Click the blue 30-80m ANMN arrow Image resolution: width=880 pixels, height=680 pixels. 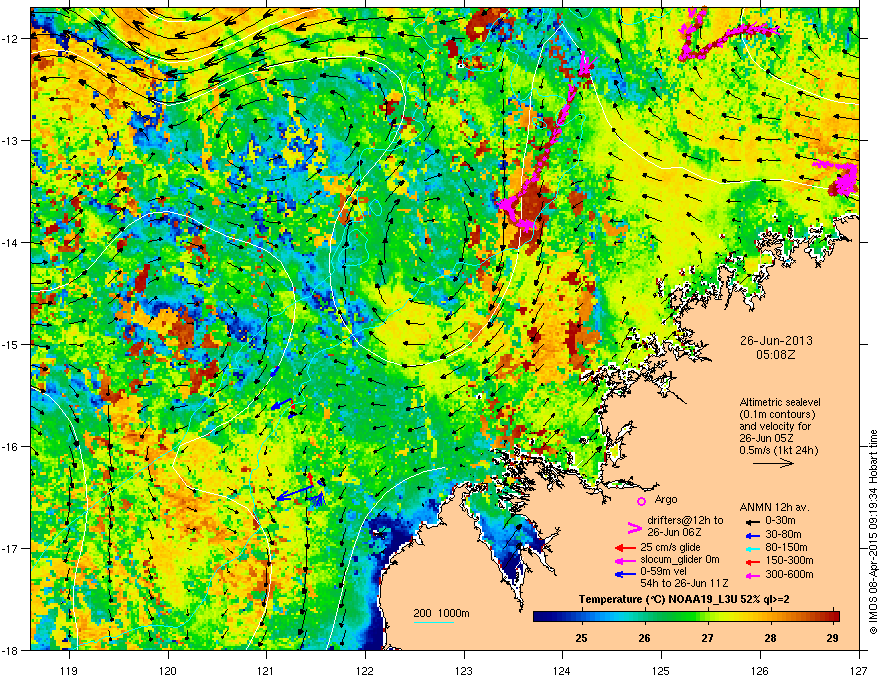coord(752,535)
